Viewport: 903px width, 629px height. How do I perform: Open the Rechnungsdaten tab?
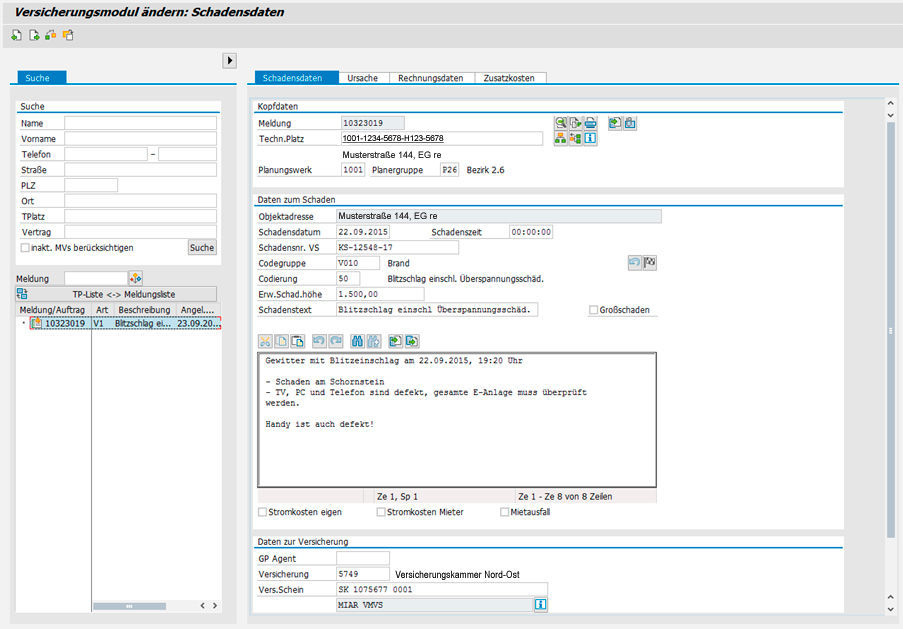[430, 78]
